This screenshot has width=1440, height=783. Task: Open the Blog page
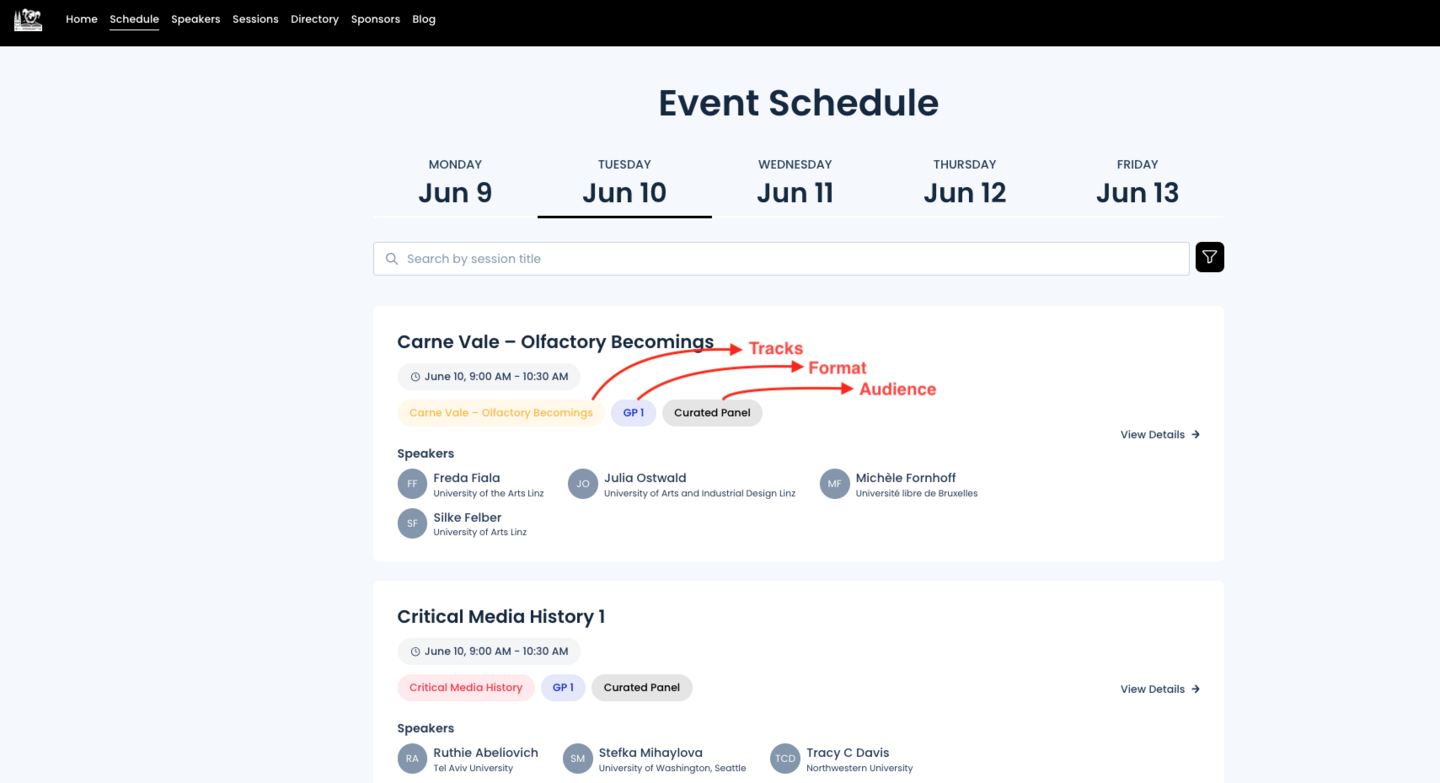pos(424,19)
